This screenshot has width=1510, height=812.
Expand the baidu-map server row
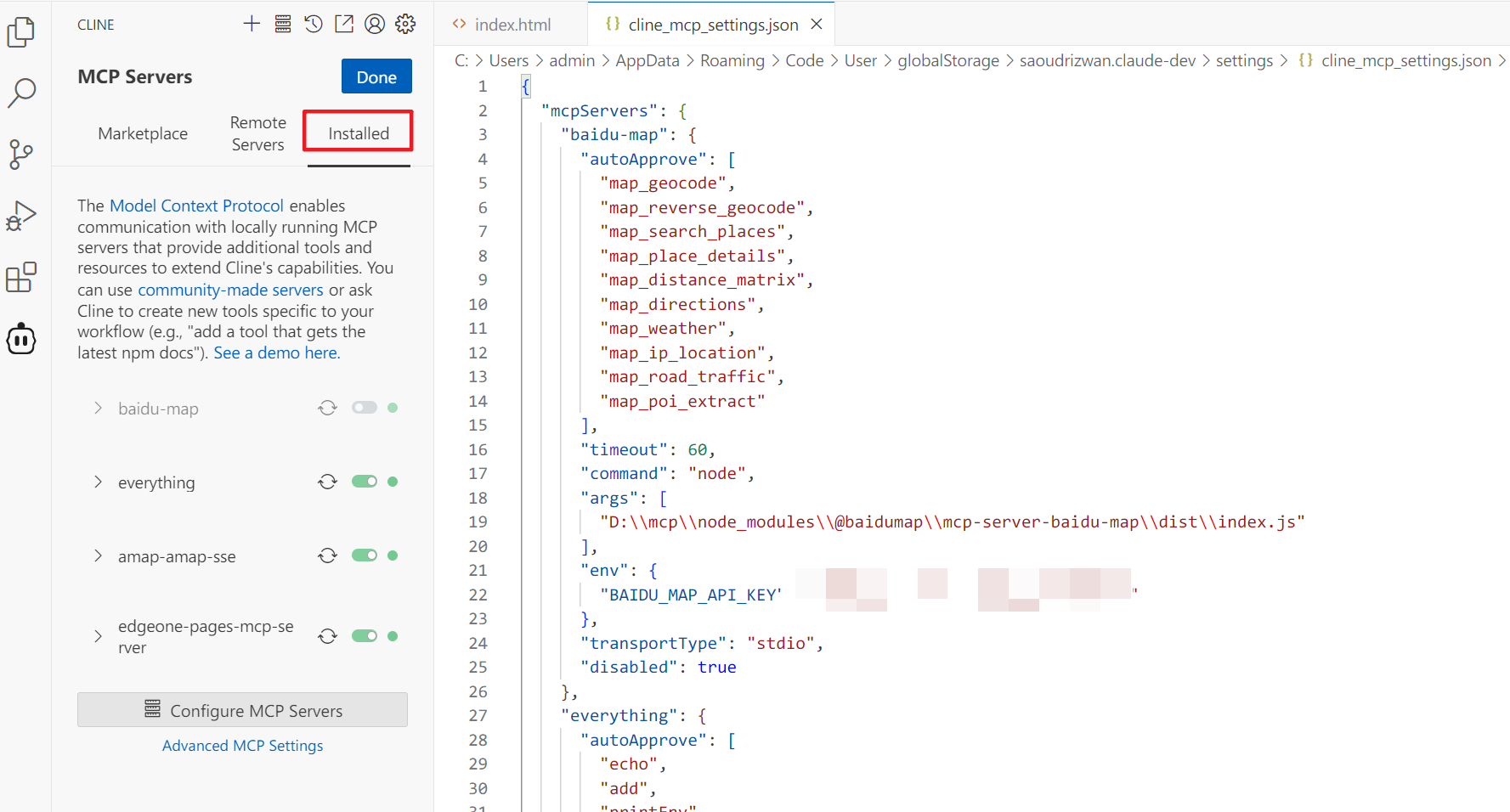[98, 409]
